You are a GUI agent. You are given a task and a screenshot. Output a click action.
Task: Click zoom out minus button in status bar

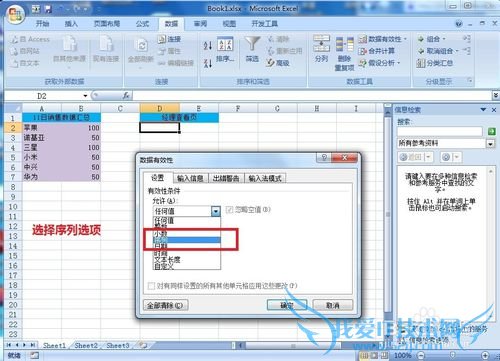point(421,356)
